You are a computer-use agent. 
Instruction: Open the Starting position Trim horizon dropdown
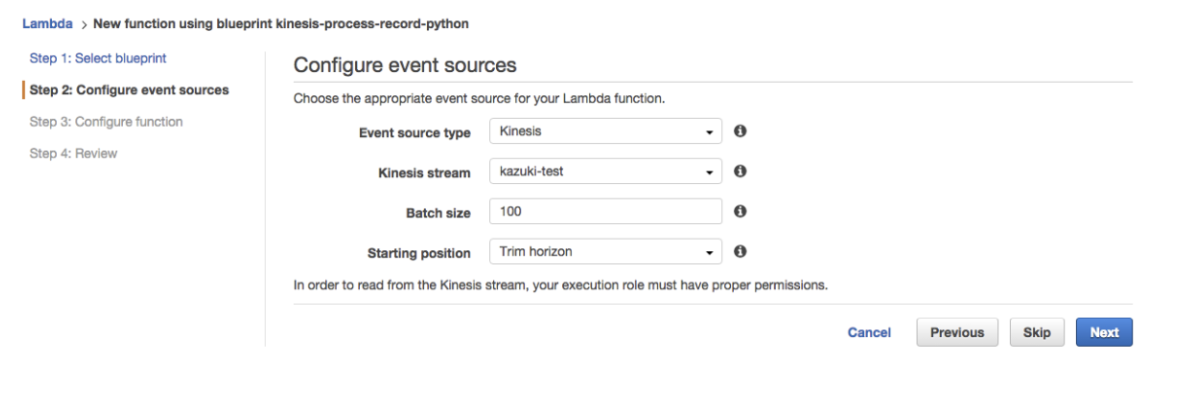[605, 252]
